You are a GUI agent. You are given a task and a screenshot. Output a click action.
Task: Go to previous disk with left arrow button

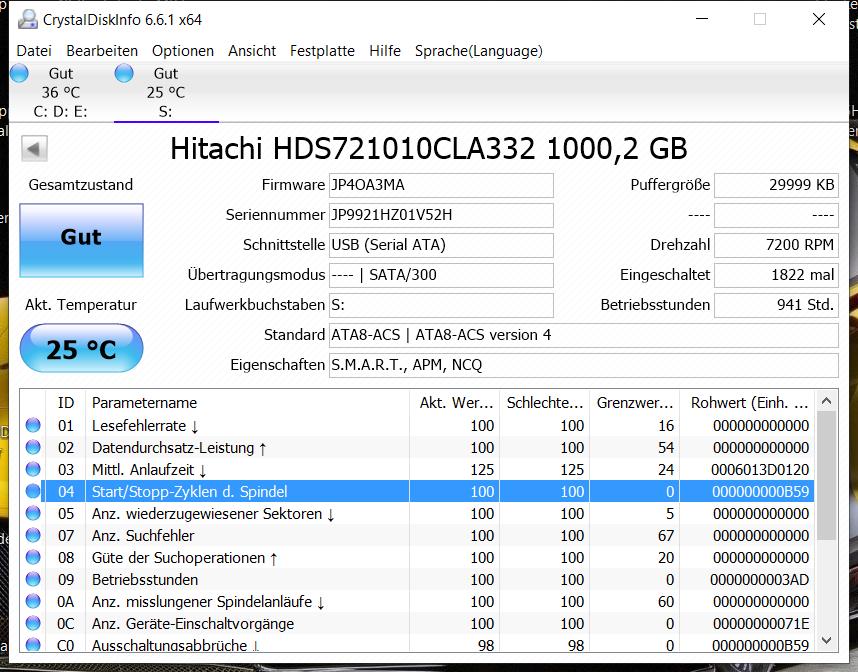(x=34, y=148)
